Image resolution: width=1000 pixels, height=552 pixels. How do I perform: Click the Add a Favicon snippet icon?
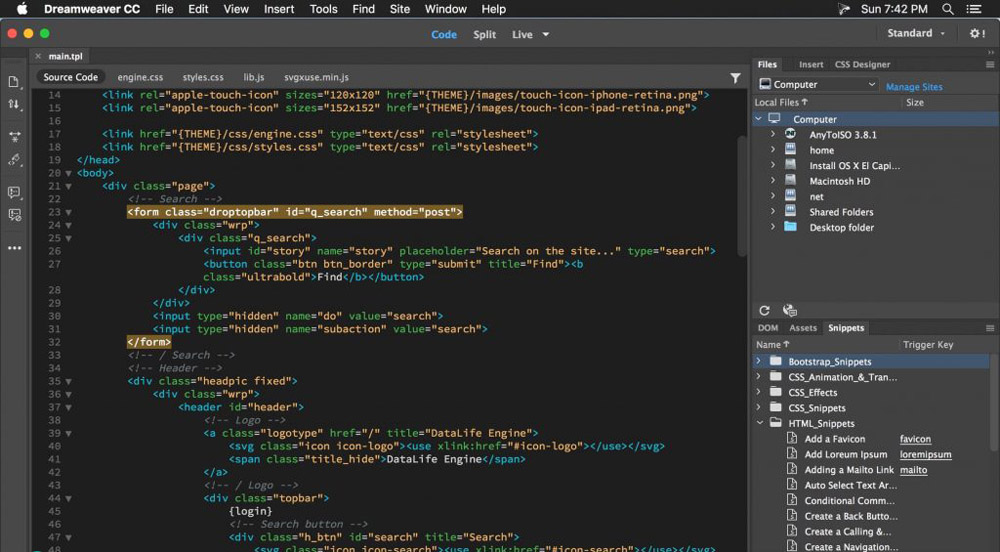[x=791, y=439]
